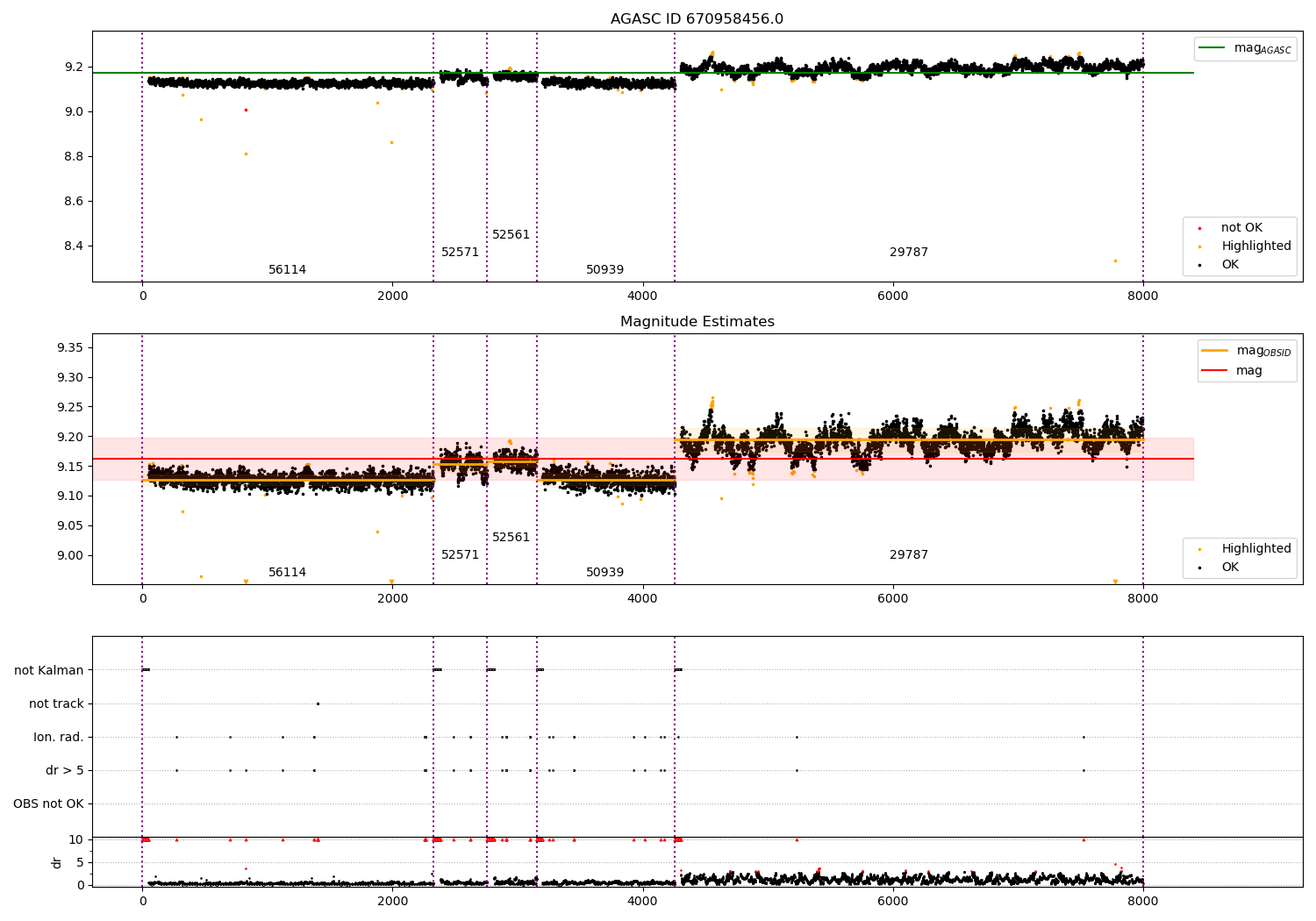Click "Highlighted" in the Magnitude Estimates legend
The width and height of the screenshot is (1316, 921).
tap(1256, 549)
